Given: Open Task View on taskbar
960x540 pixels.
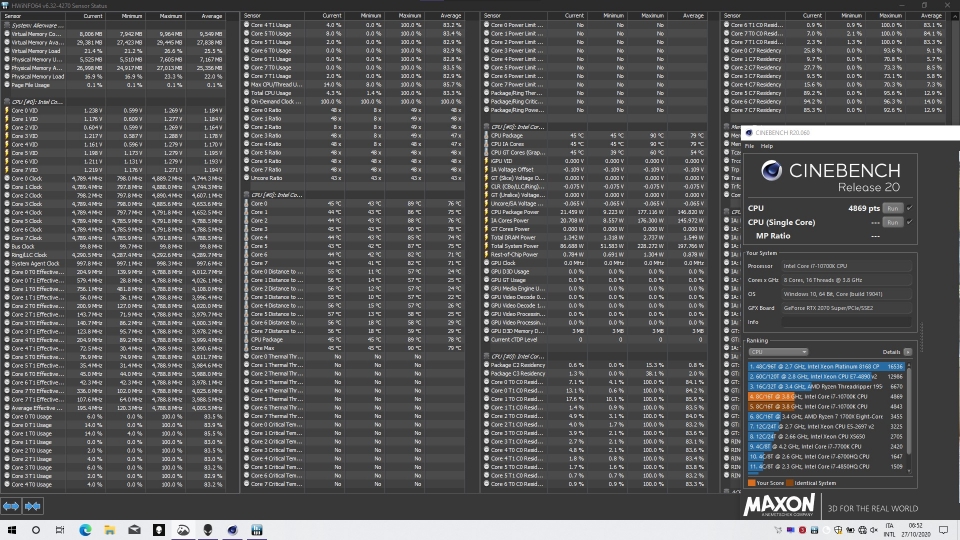Looking at the screenshot, I should pos(60,530).
